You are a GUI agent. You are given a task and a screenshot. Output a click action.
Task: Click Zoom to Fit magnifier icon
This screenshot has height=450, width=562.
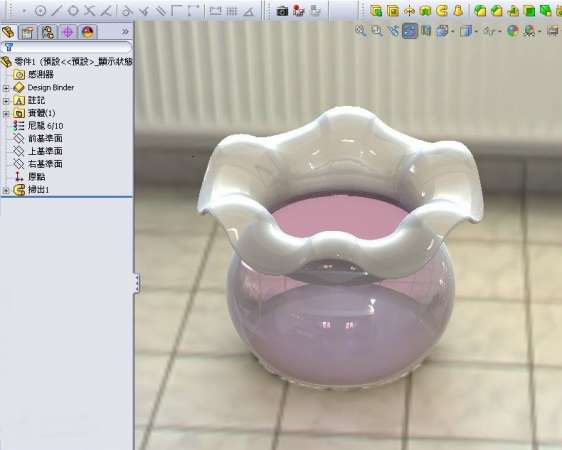(361, 31)
